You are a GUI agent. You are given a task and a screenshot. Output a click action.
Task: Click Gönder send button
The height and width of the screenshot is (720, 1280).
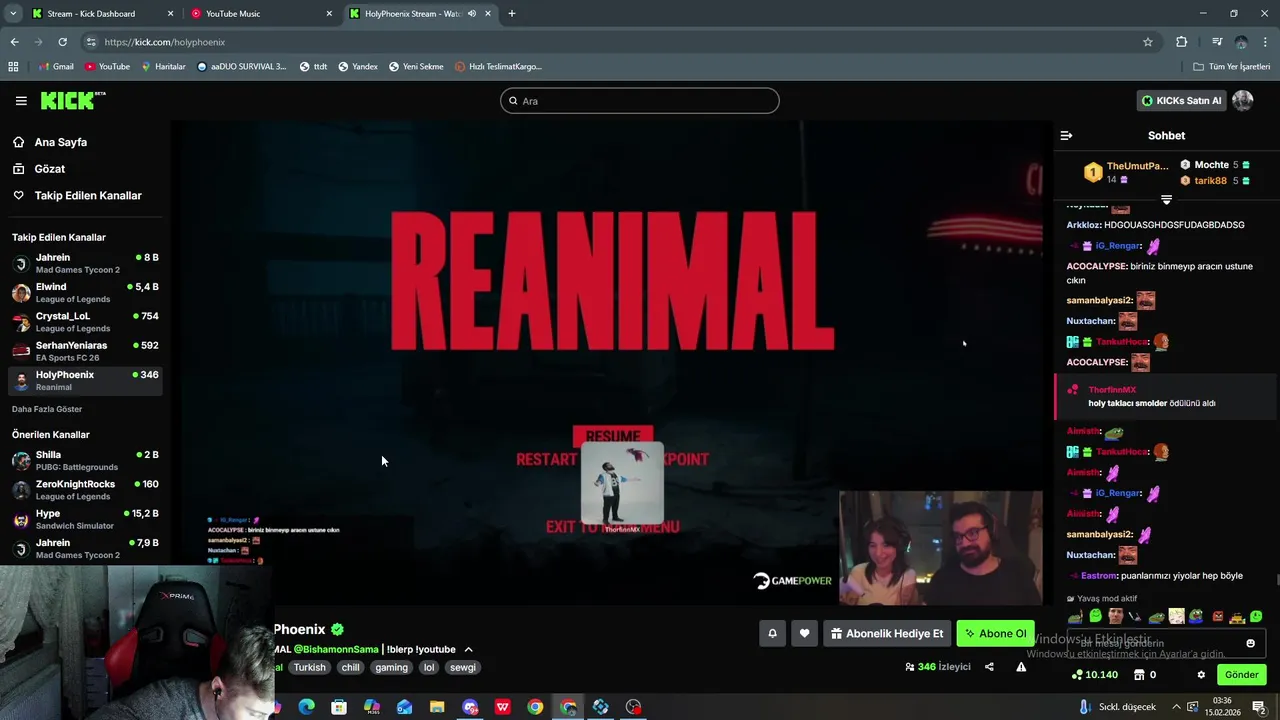pos(1241,675)
